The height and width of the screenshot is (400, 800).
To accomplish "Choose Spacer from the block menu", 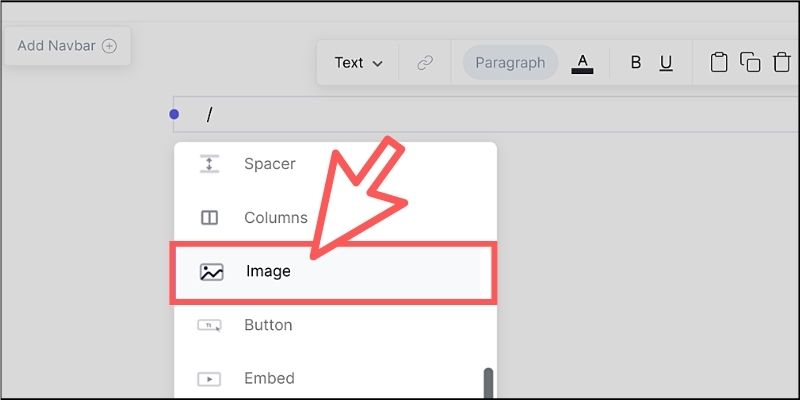I will click(269, 164).
